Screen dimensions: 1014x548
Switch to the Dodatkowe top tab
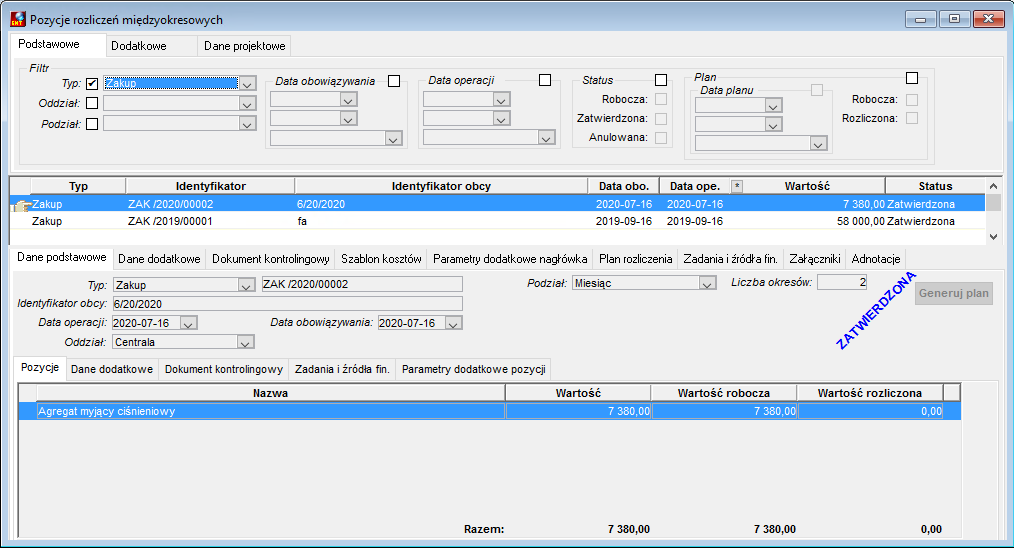(x=139, y=46)
